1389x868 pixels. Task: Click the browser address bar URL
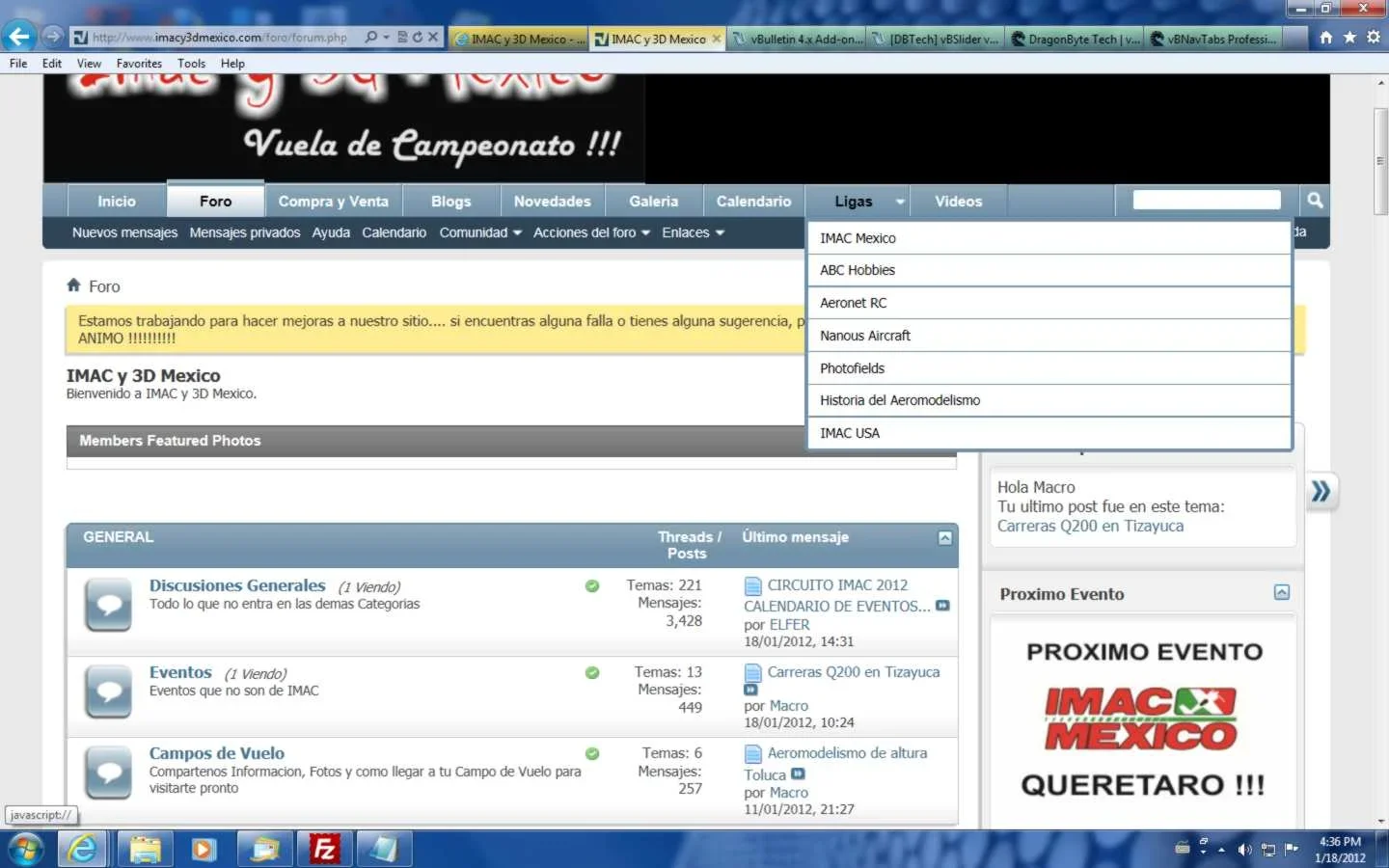click(220, 38)
